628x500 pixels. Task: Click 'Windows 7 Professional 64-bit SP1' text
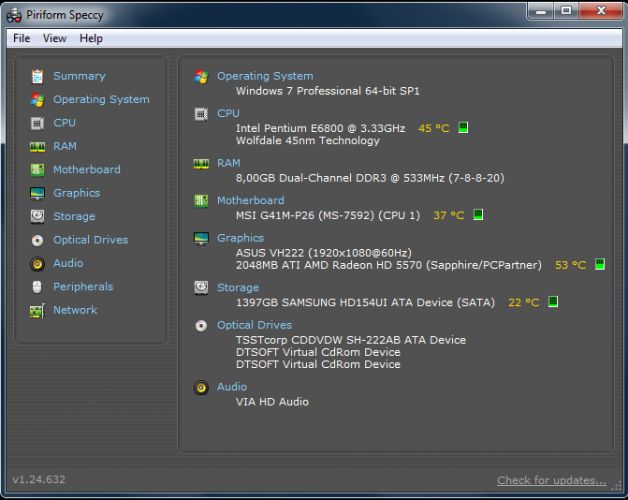328,91
